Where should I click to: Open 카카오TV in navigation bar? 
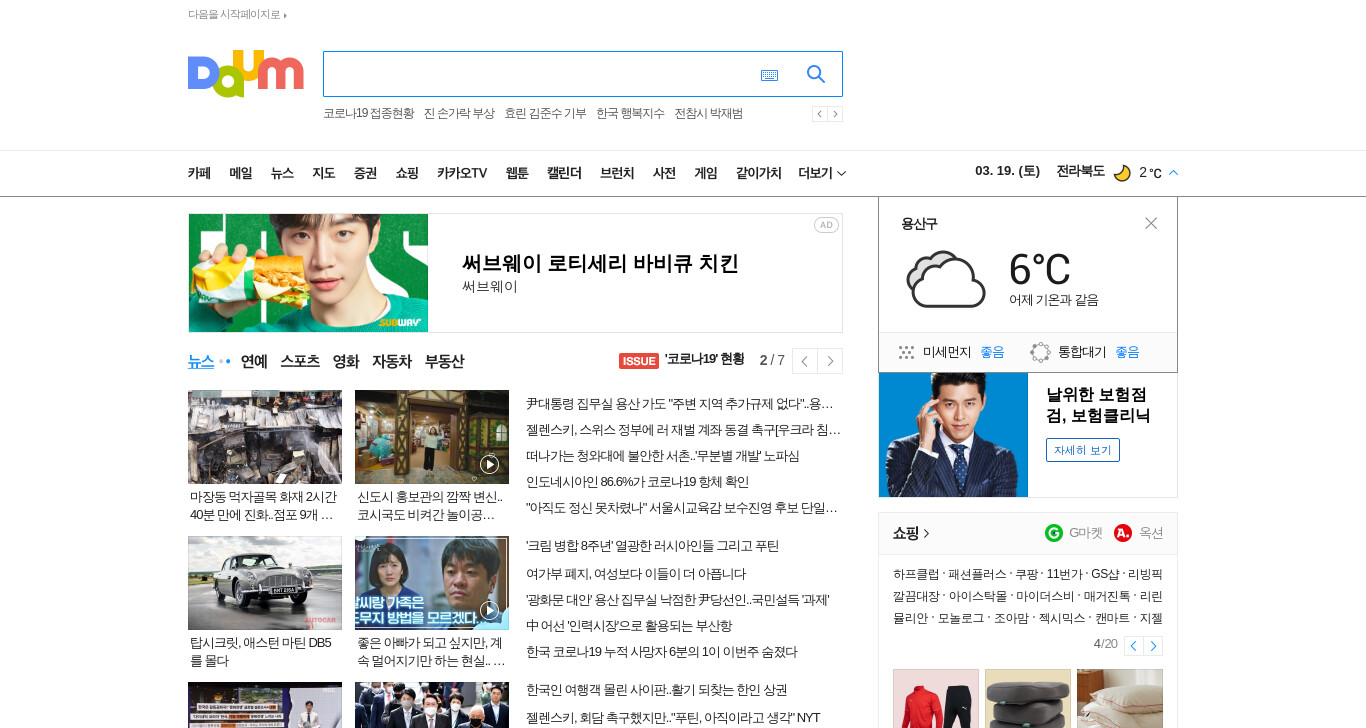[x=462, y=173]
